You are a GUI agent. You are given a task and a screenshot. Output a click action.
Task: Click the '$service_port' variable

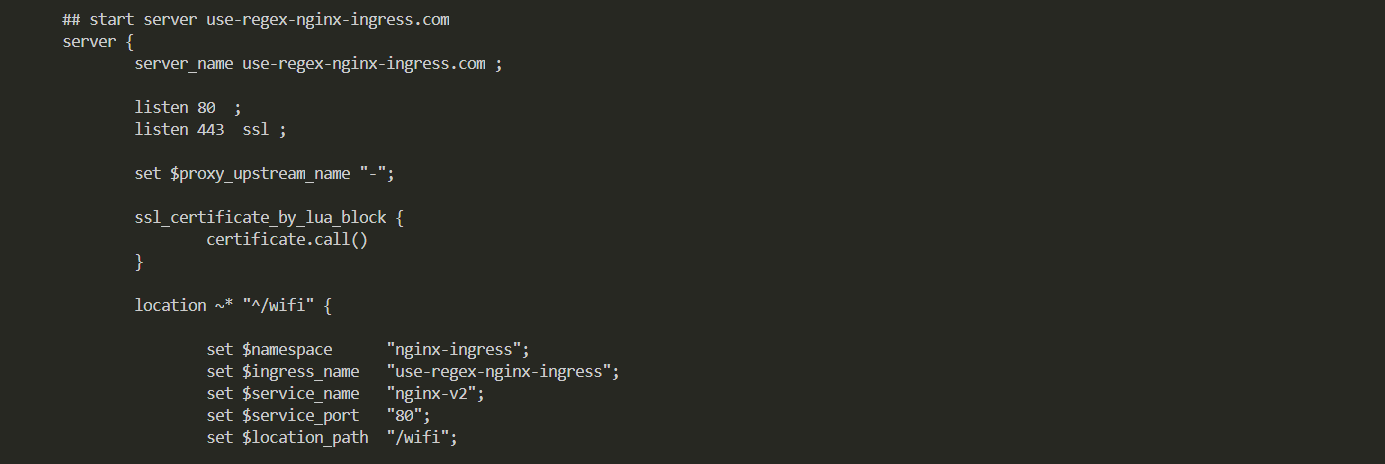pyautogui.click(x=300, y=415)
